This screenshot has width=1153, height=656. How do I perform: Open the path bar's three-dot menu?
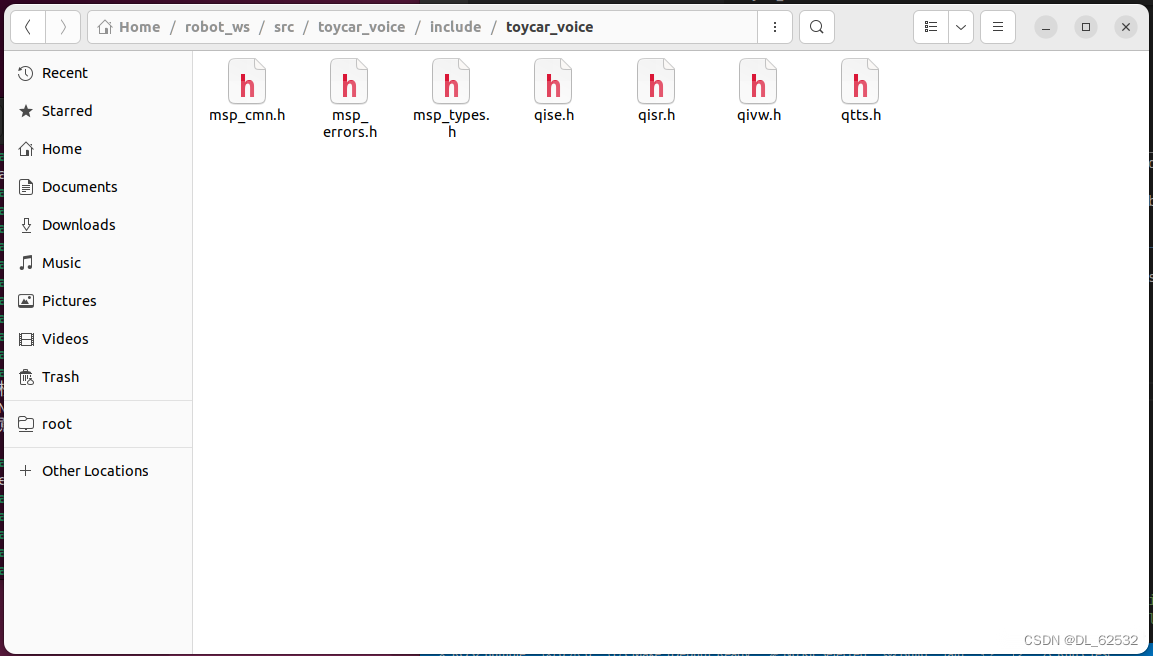click(774, 27)
